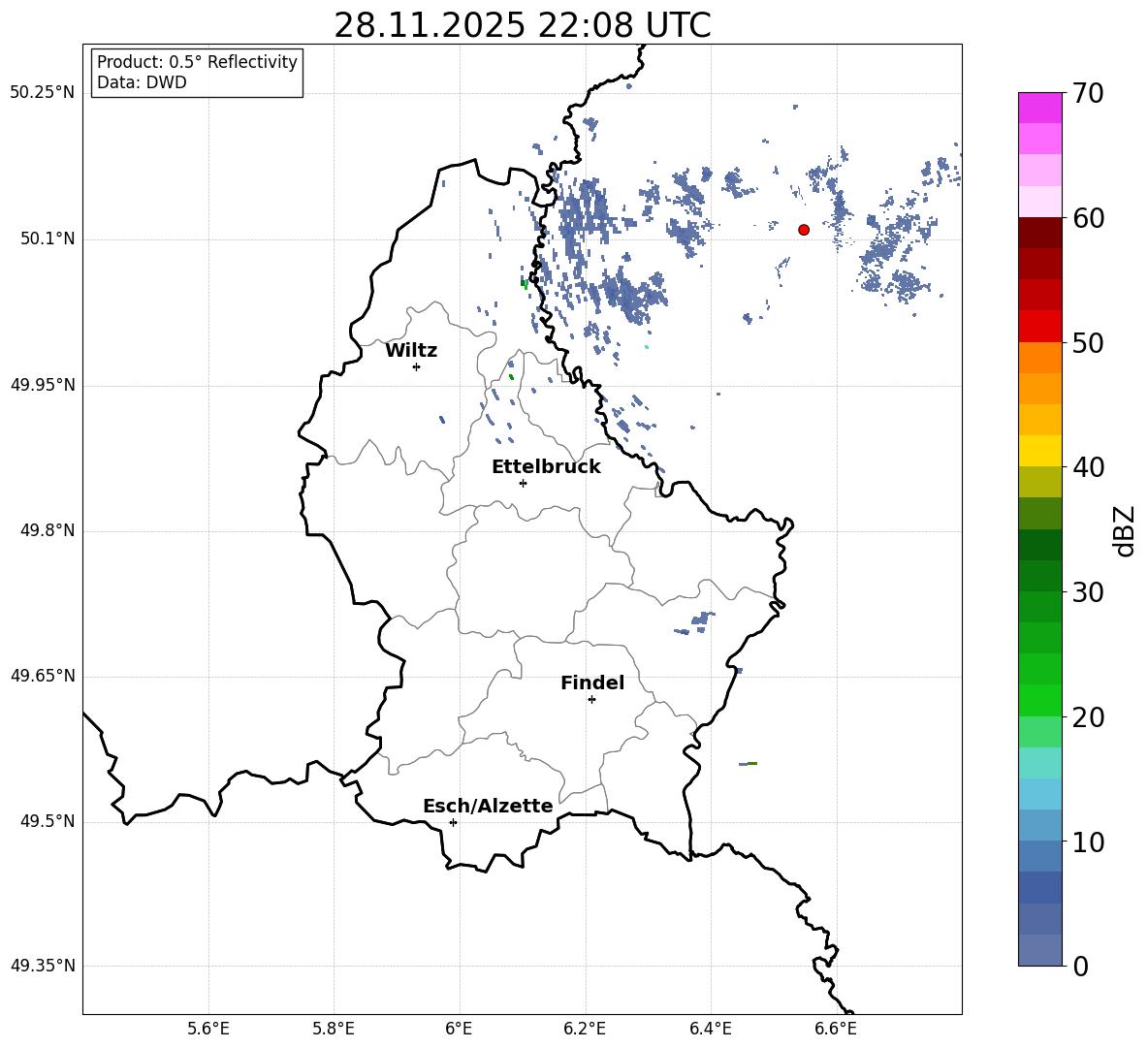The image size is (1148, 1048).
Task: Click the bright green 20 dBZ colorbar band
Action: pos(1040,700)
